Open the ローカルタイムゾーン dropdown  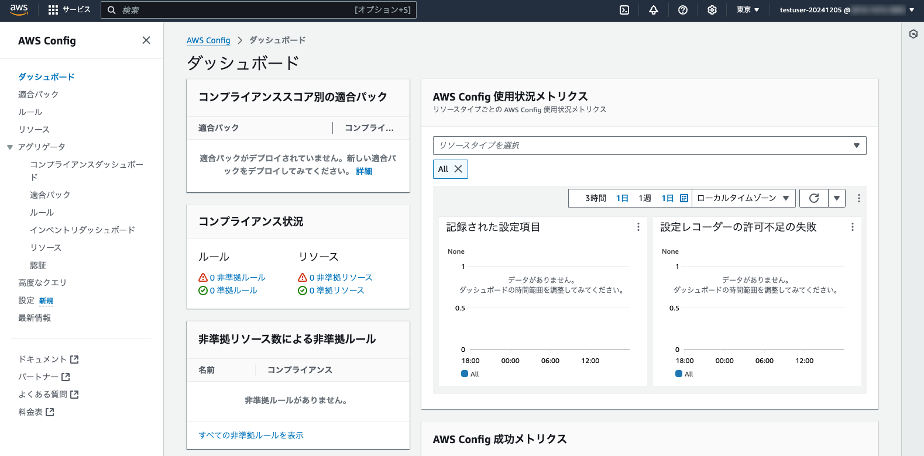[743, 199]
